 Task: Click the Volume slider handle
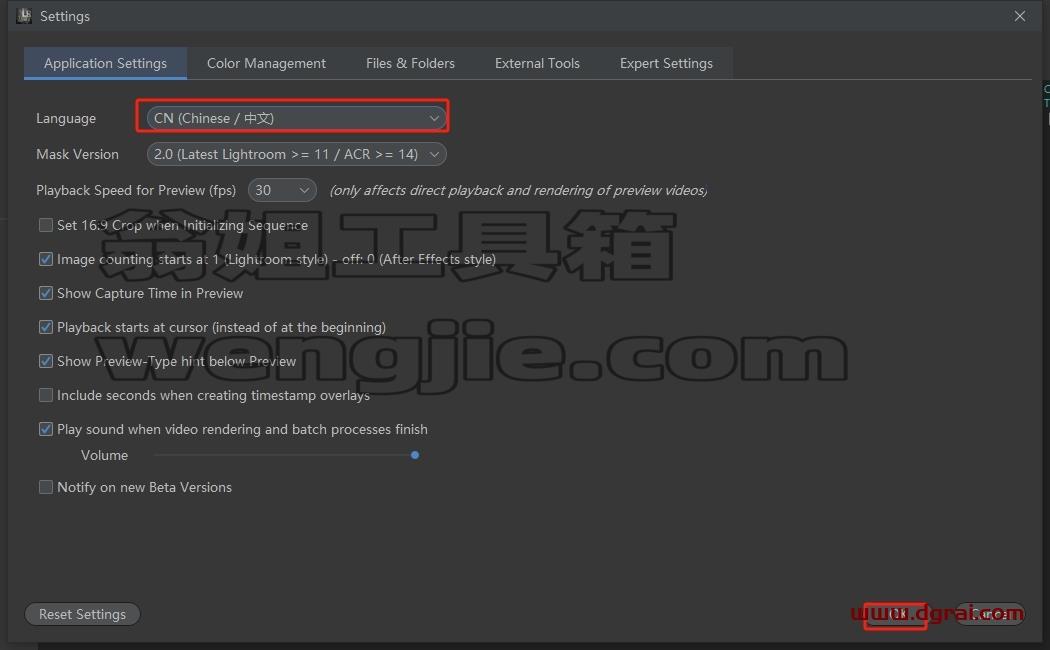(x=415, y=455)
